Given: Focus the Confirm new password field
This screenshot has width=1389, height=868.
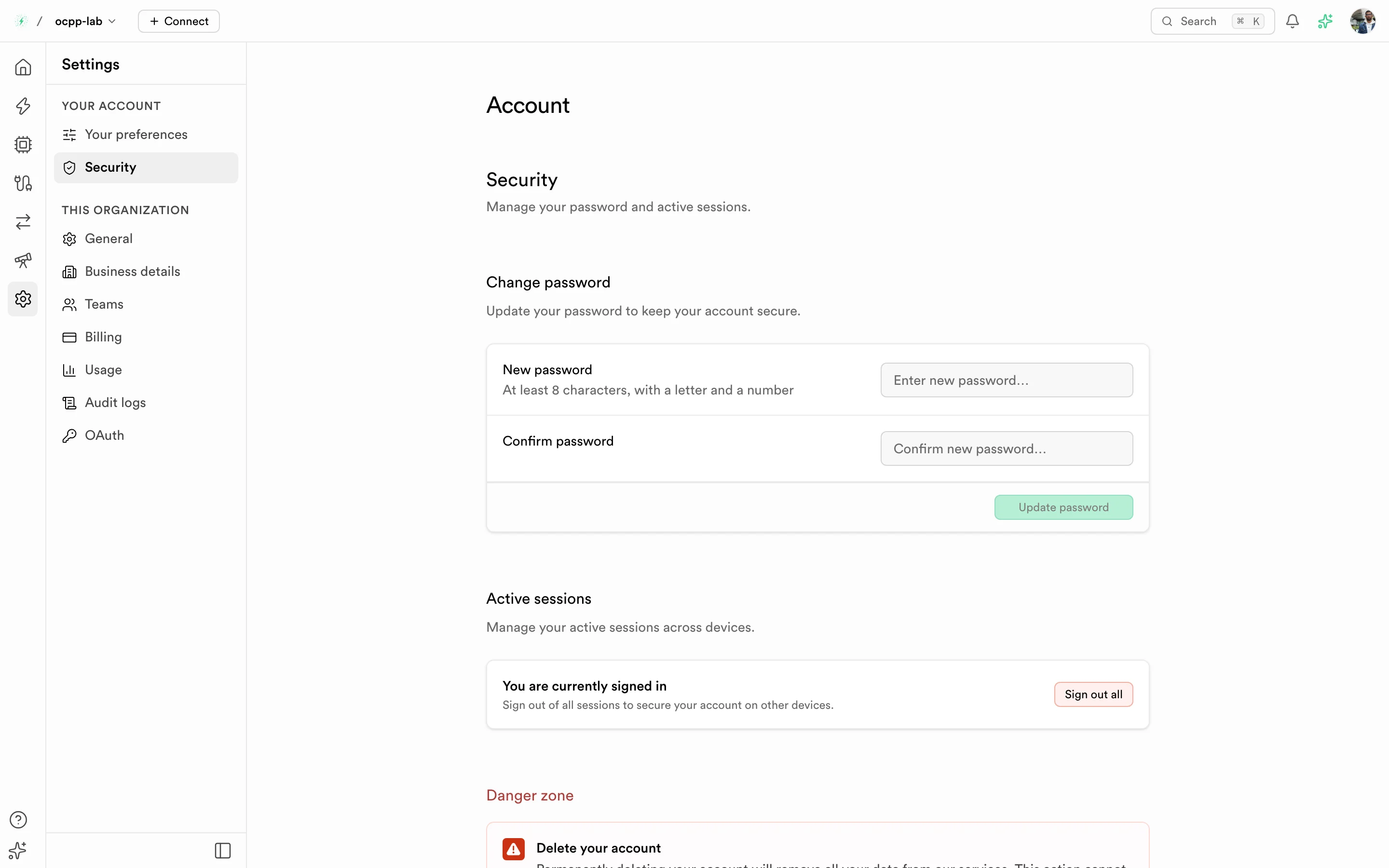Looking at the screenshot, I should point(1006,448).
